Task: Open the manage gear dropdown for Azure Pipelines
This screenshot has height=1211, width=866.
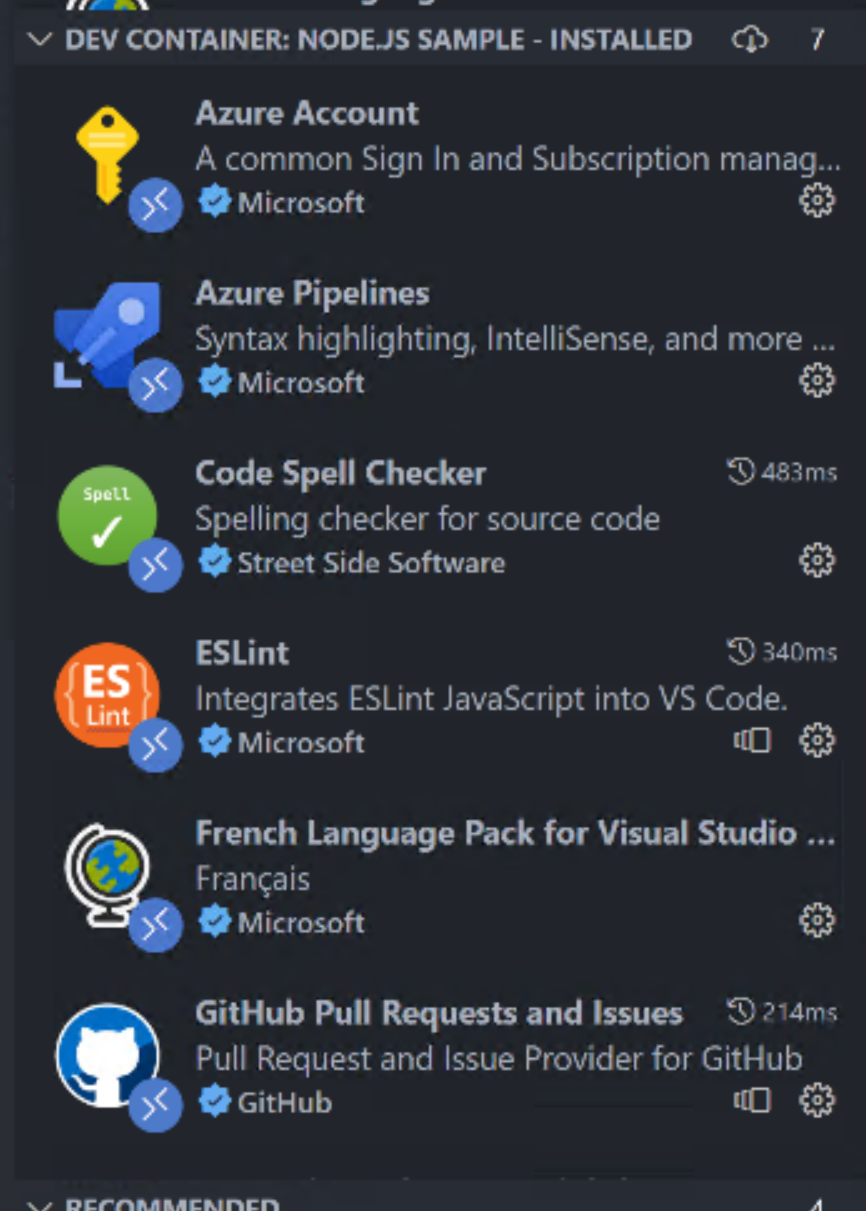Action: (x=817, y=380)
